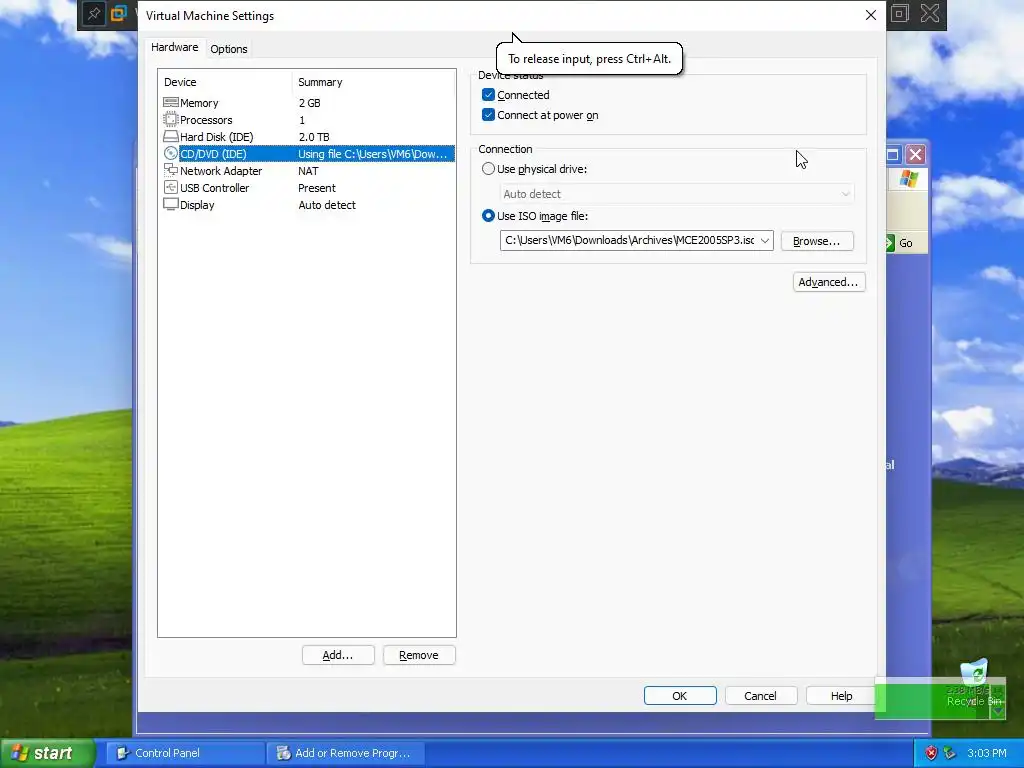Toggle the Connected checkbox
Screen dimensions: 1024x768
(x=488, y=95)
